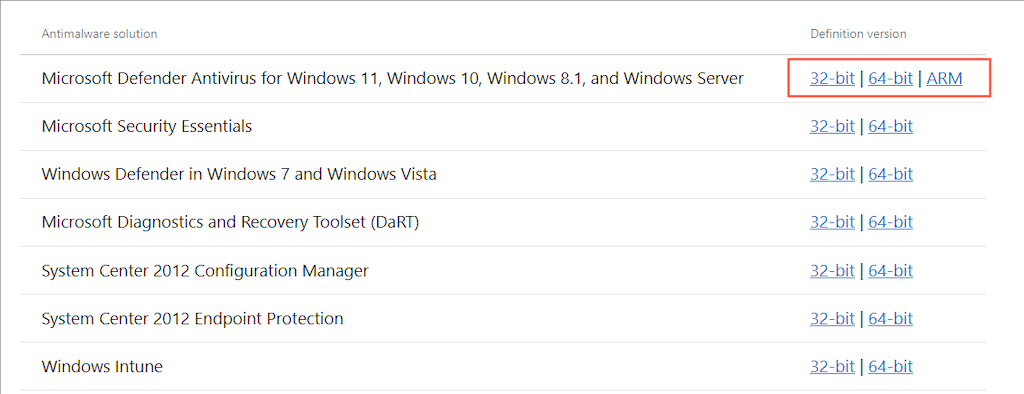Screen dimensions: 1024x394
Task: Get 32-bit definitions for Configuration Manager 2012
Action: coord(832,271)
